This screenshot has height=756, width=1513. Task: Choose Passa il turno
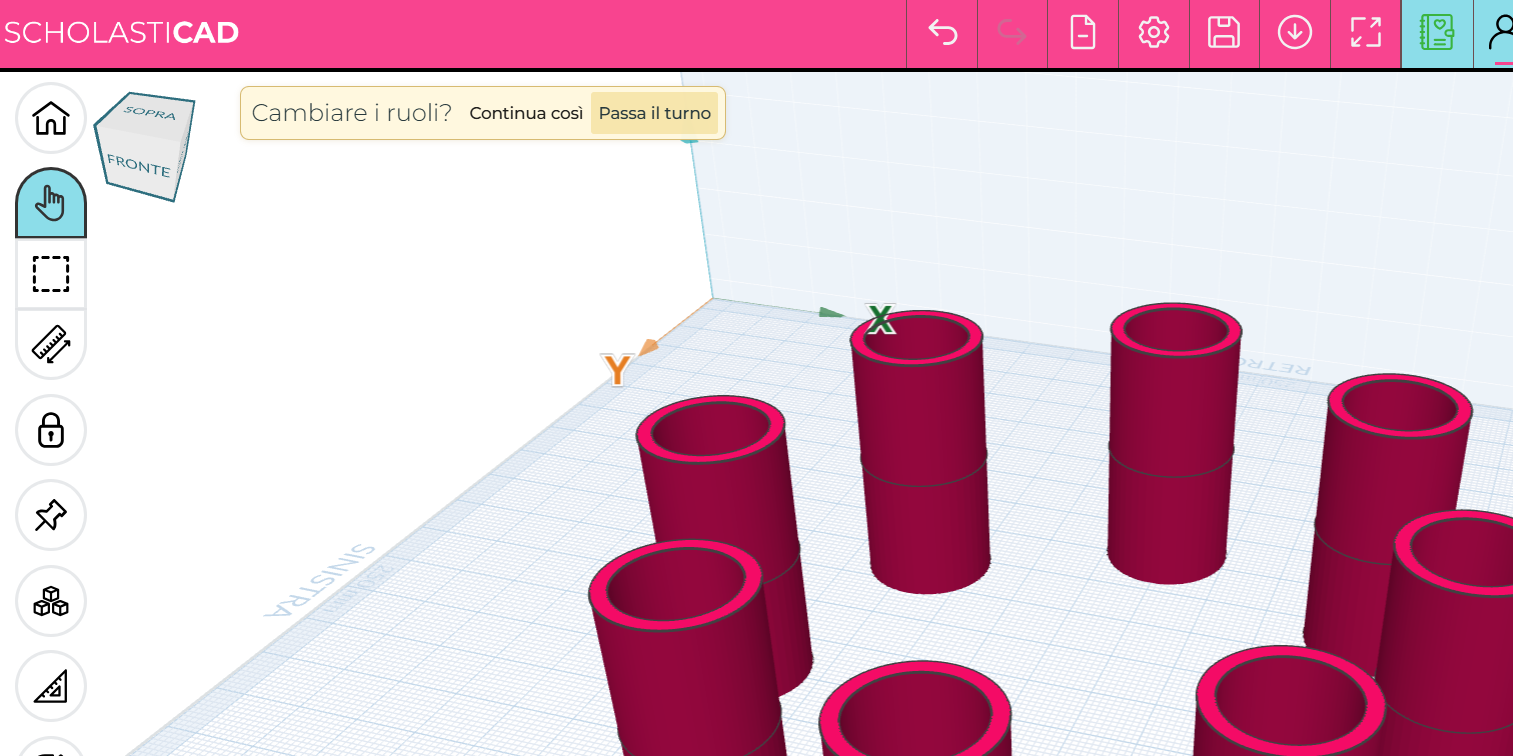point(655,113)
